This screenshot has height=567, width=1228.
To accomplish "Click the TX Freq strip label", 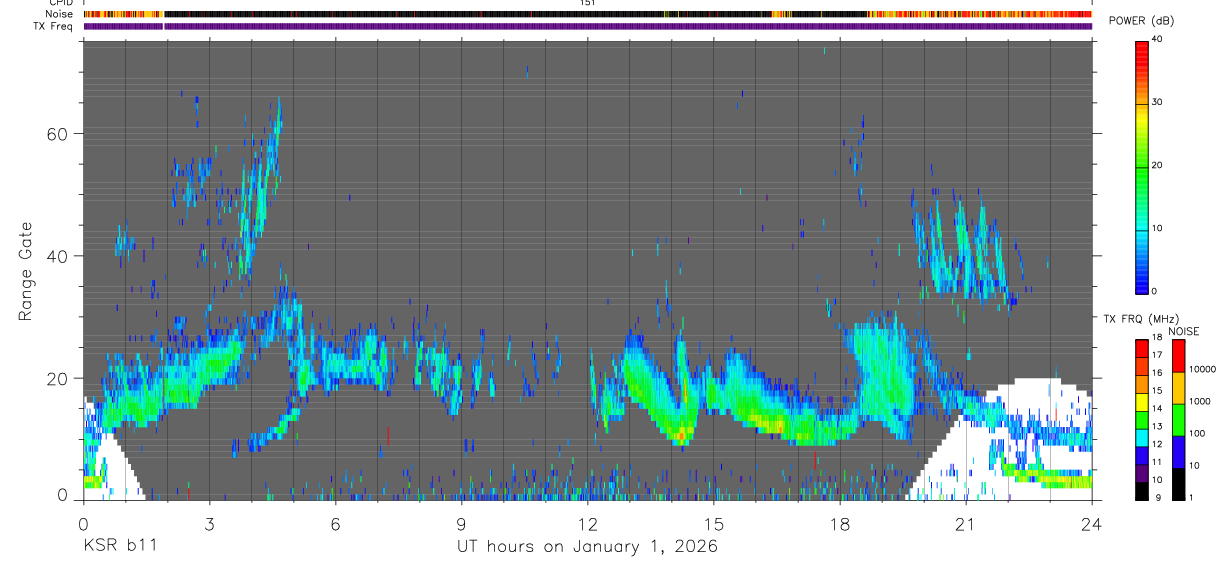I will click(x=53, y=26).
